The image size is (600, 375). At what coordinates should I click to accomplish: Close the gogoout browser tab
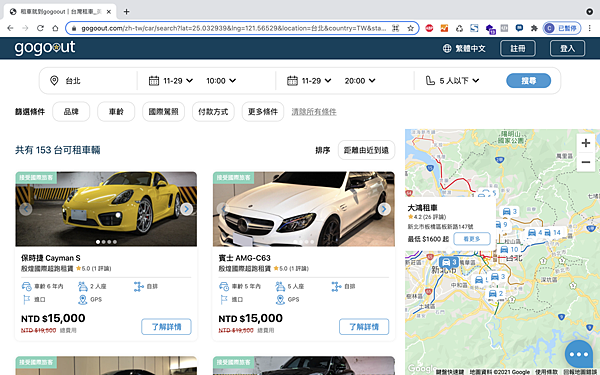[x=109, y=11]
